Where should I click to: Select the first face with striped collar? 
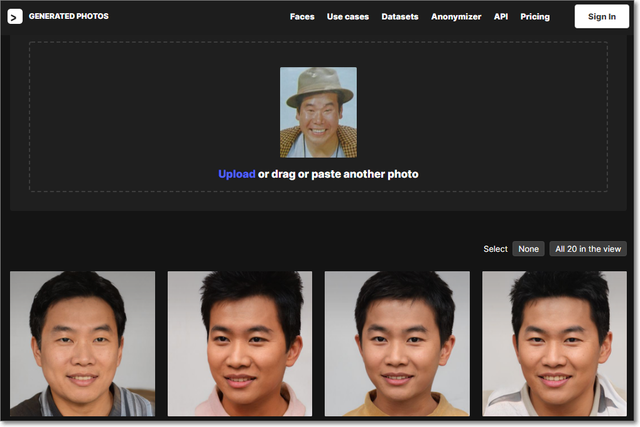[x=82, y=343]
